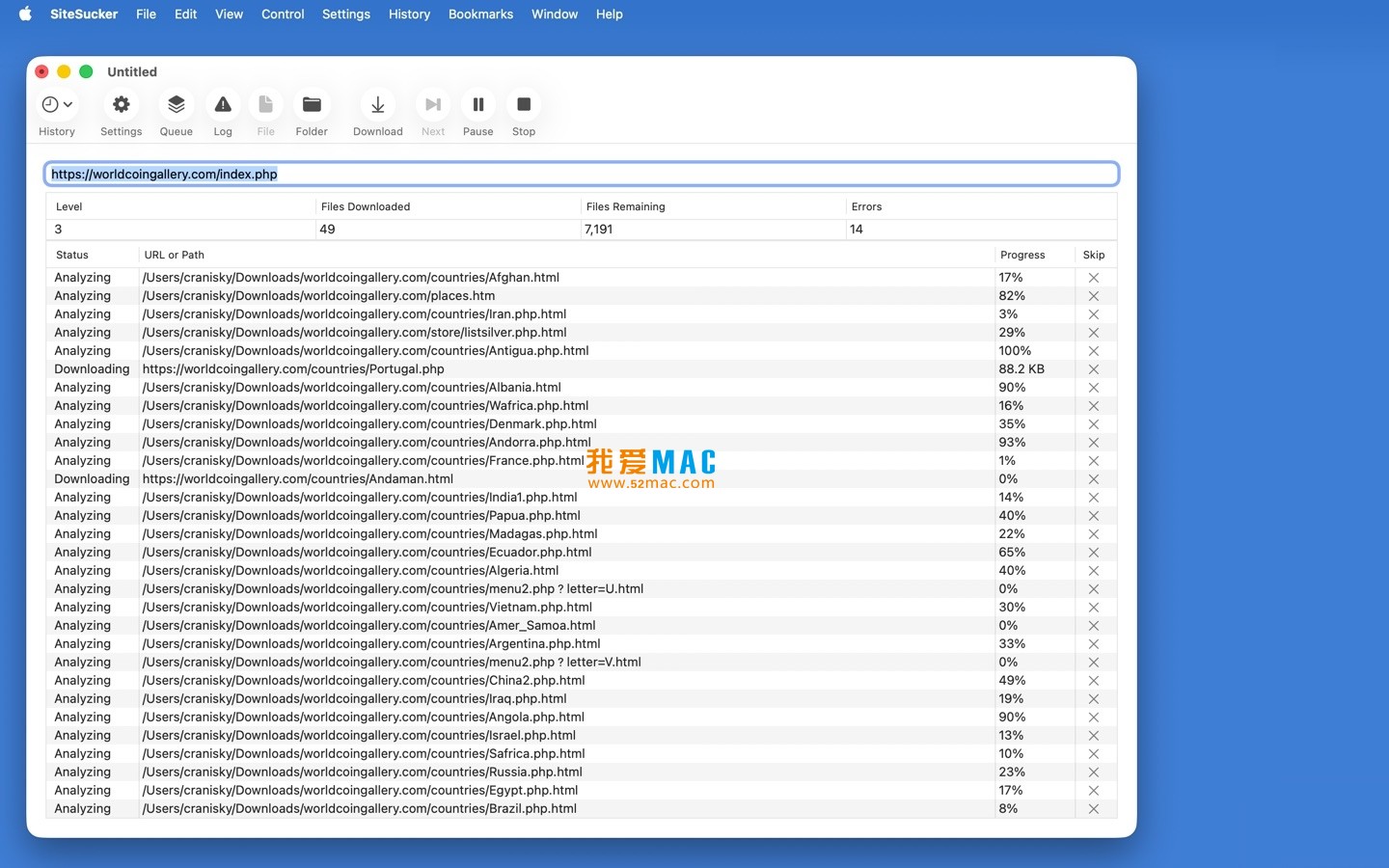Open the Window menu
Viewport: 1389px width, 868px height.
554,14
